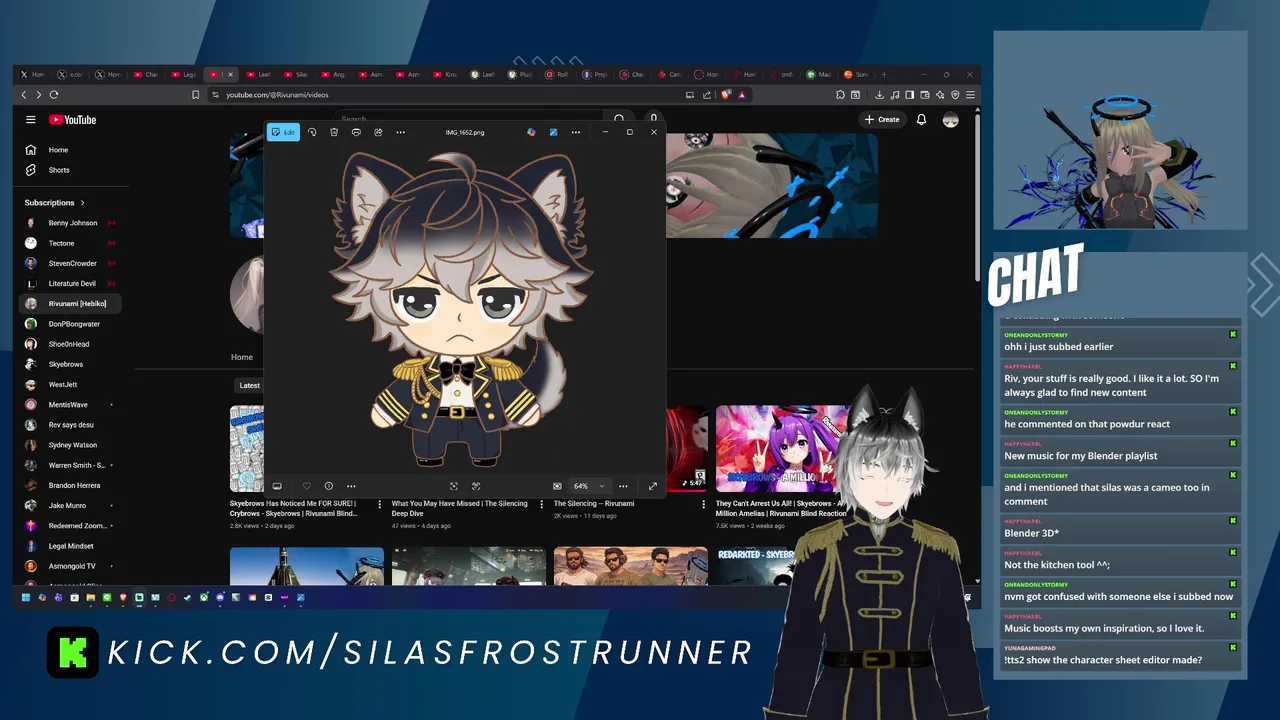
Task: Open title bar more options beside Designer icon
Action: point(575,132)
